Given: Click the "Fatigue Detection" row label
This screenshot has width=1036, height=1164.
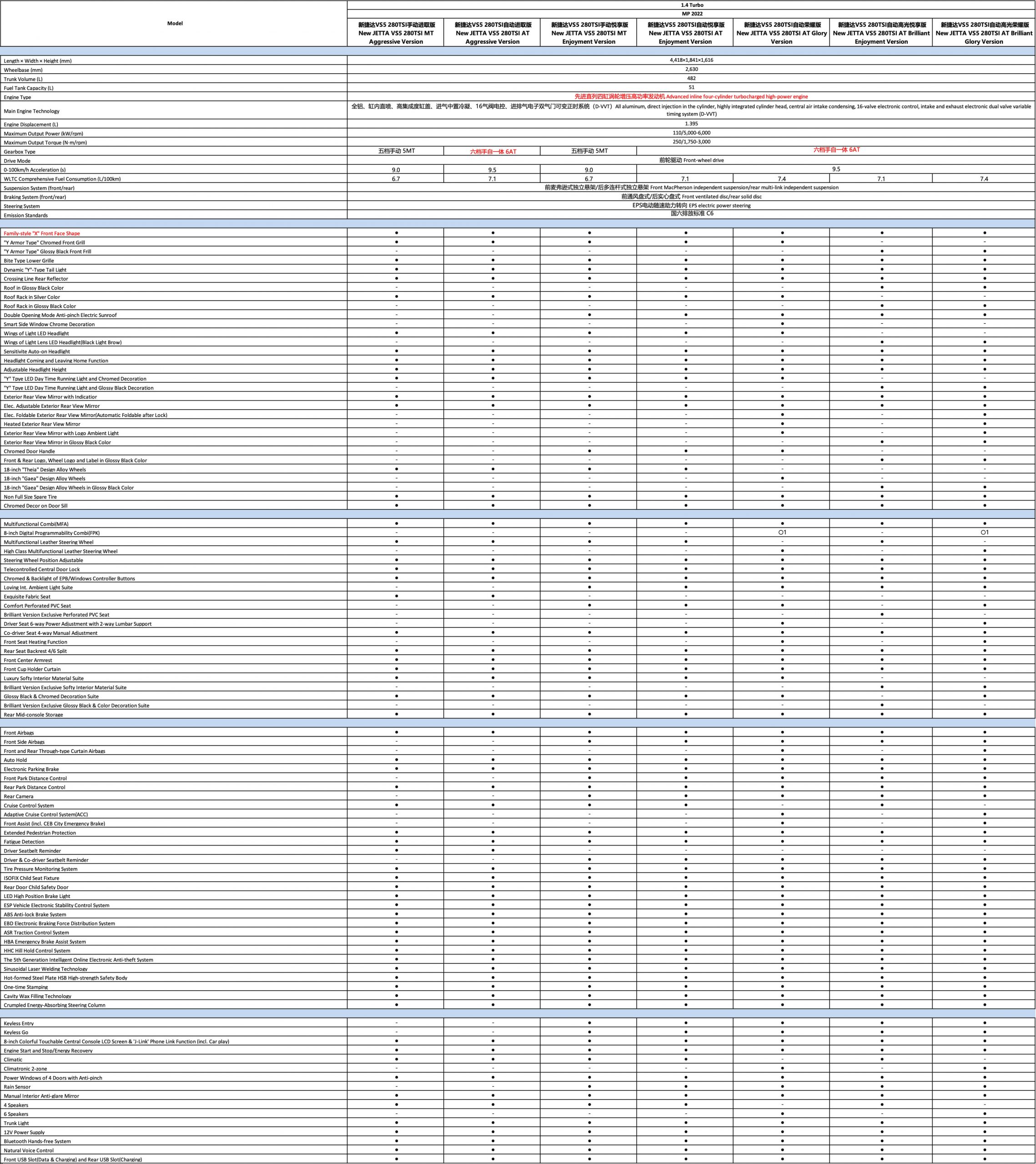Looking at the screenshot, I should pyautogui.click(x=24, y=842).
